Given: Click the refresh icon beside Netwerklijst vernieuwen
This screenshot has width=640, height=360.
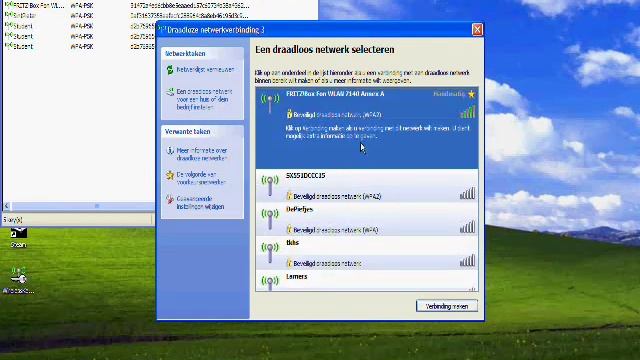Looking at the screenshot, I should (170, 70).
